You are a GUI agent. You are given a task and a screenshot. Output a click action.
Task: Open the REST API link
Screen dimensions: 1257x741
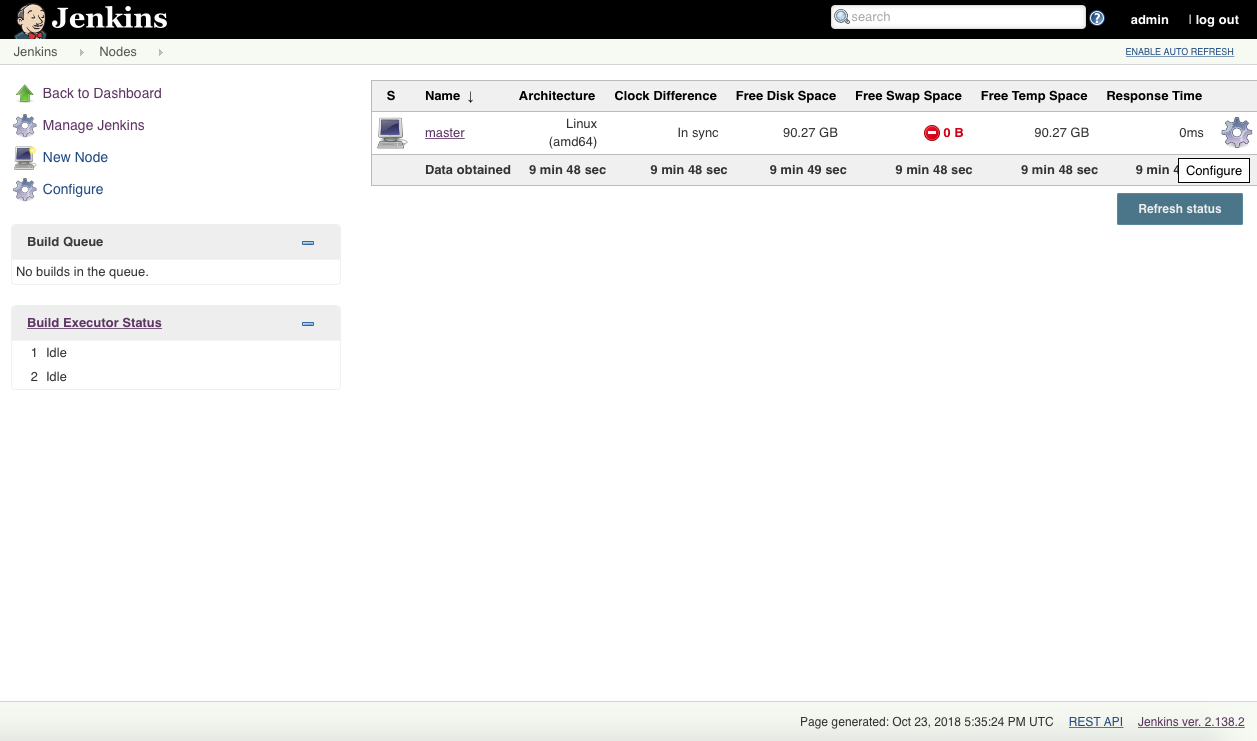click(1096, 721)
